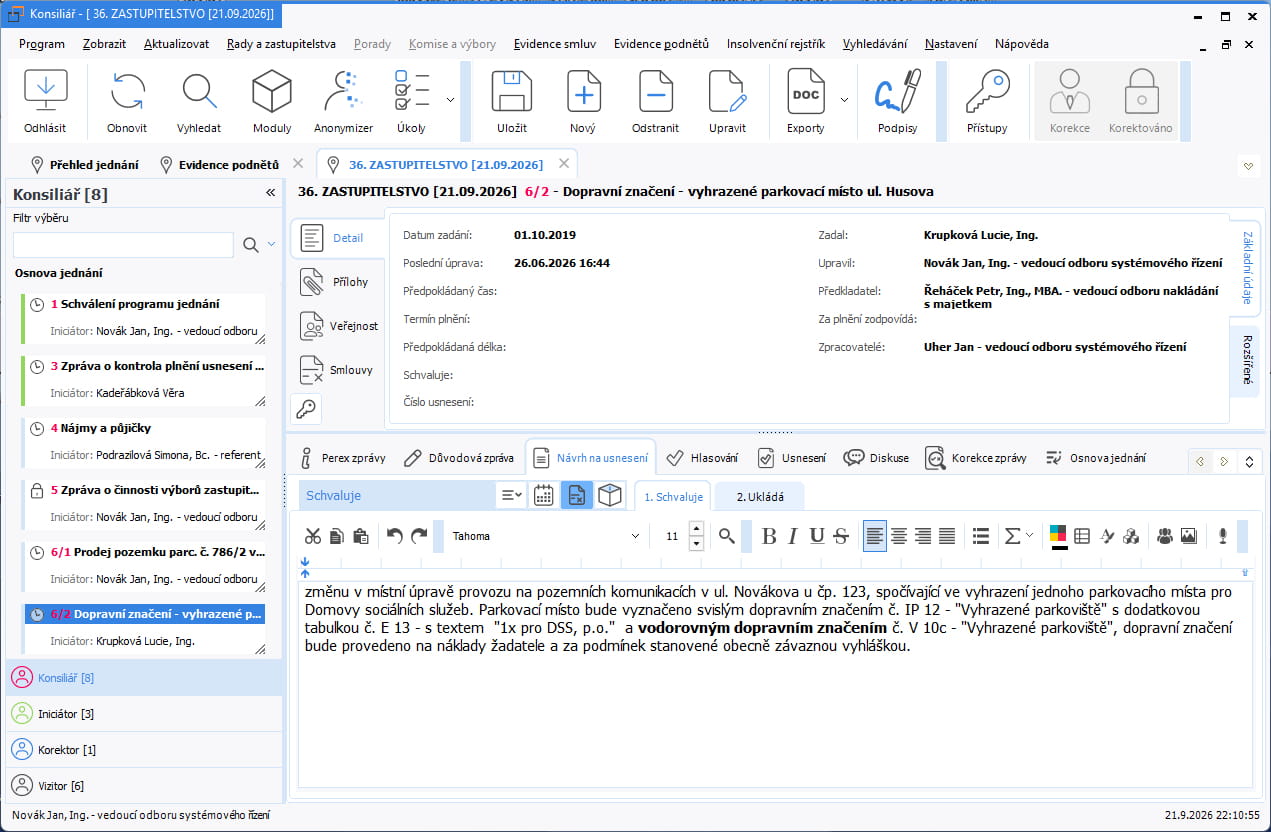Select the cut scissors icon in editor
The width and height of the screenshot is (1271, 832).
(x=313, y=536)
